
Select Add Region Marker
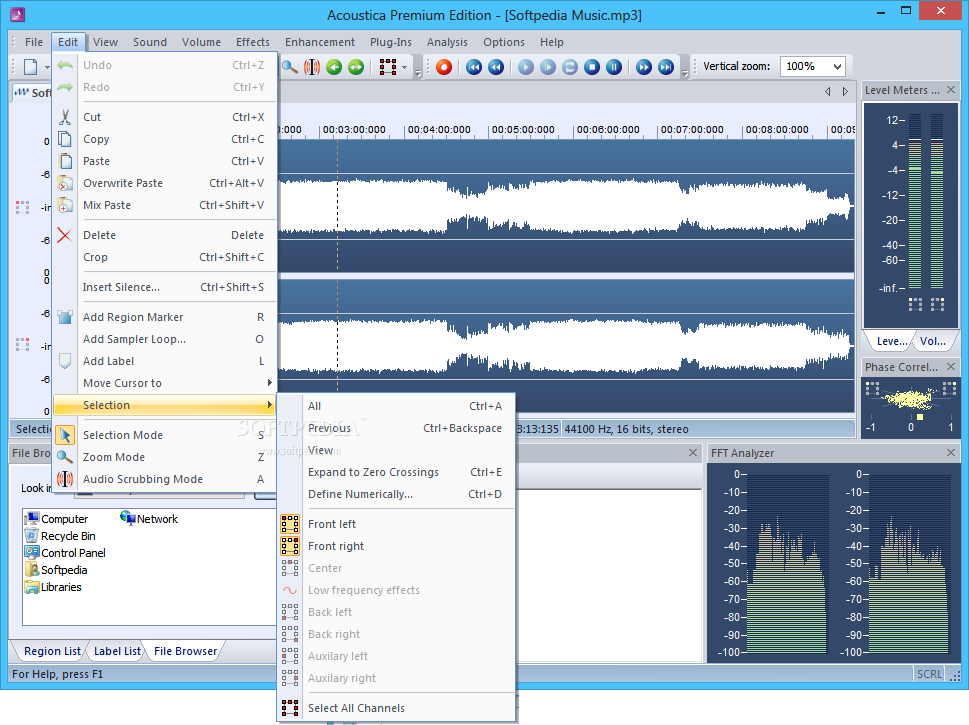(165, 317)
